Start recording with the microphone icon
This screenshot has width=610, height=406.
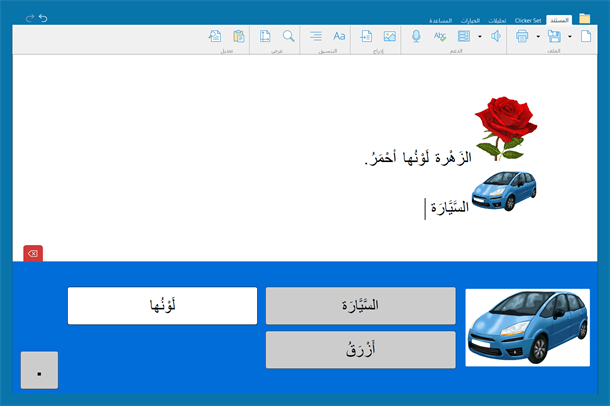[x=416, y=36]
